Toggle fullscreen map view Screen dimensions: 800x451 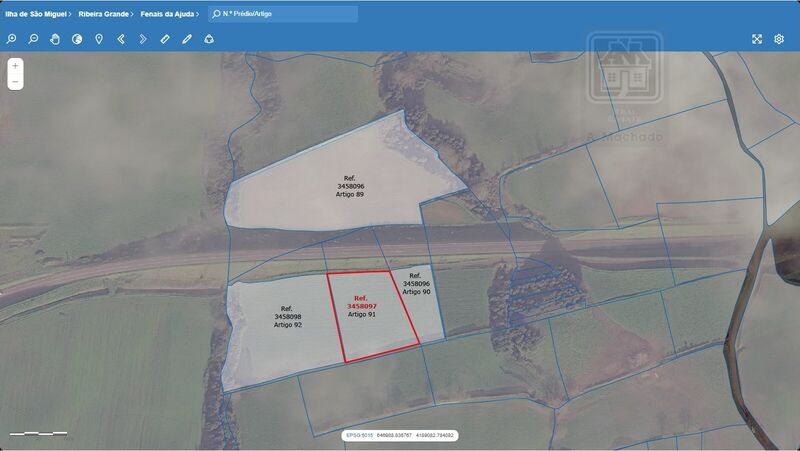point(757,39)
